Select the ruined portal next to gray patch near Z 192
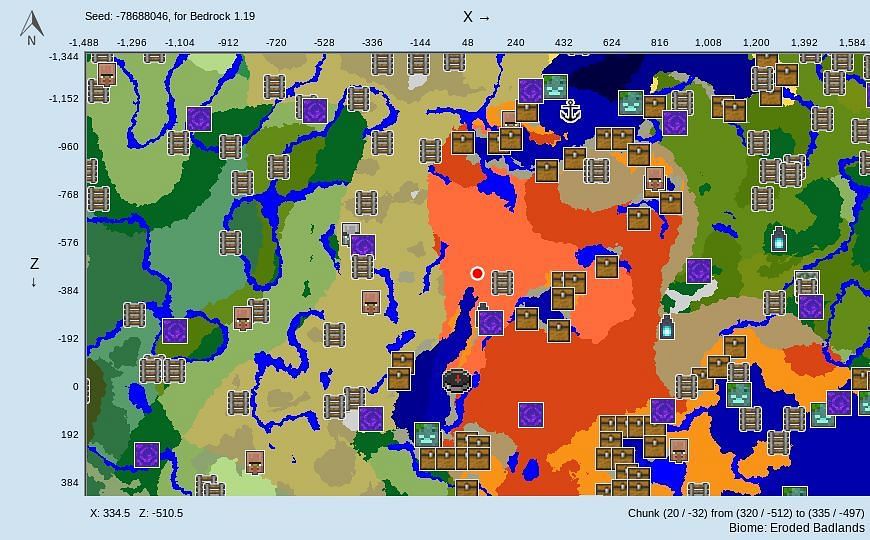 [x=371, y=419]
